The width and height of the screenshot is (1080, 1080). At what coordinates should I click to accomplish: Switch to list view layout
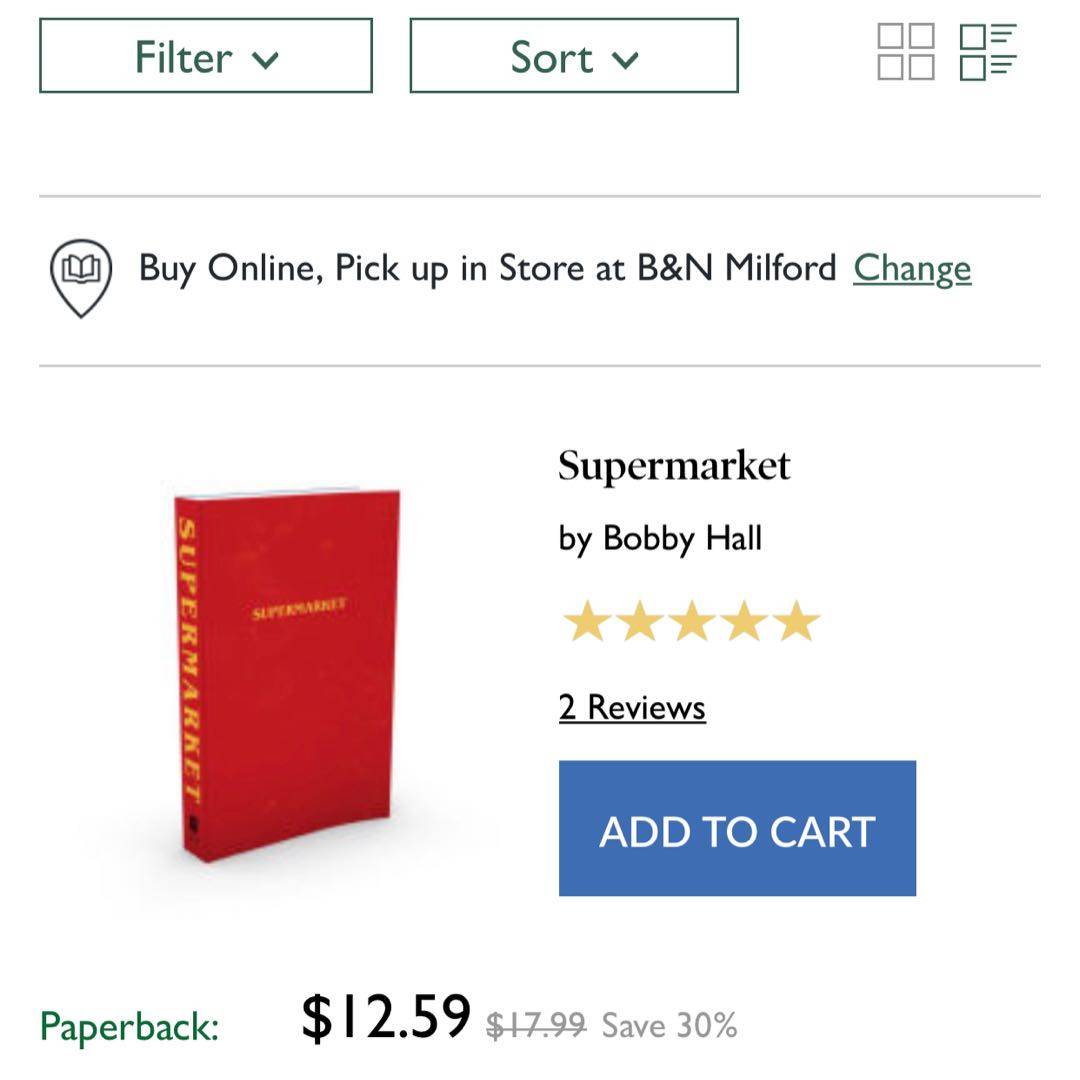click(988, 52)
